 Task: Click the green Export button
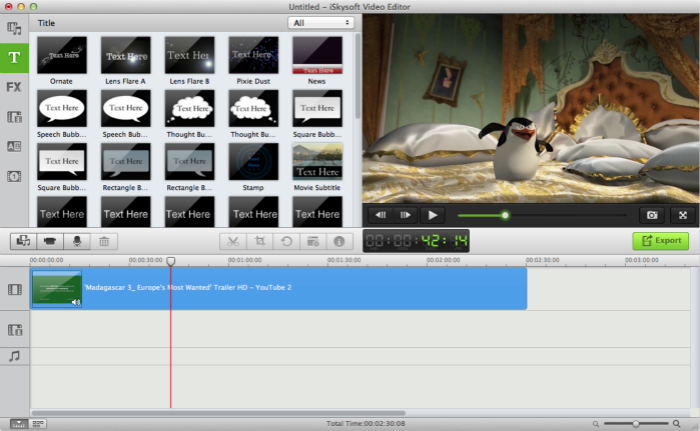[x=660, y=241]
